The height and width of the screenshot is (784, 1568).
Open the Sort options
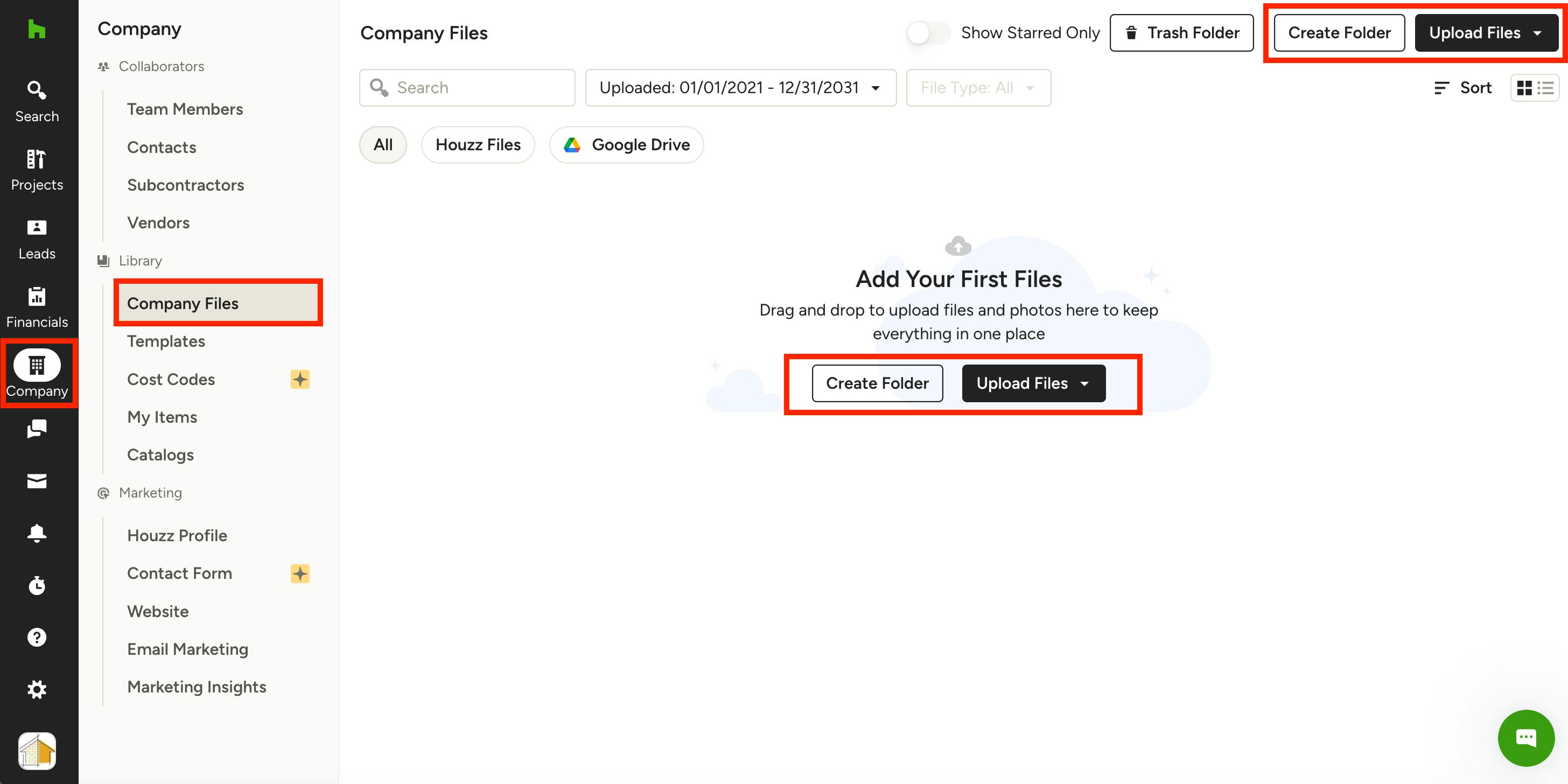click(x=1462, y=88)
